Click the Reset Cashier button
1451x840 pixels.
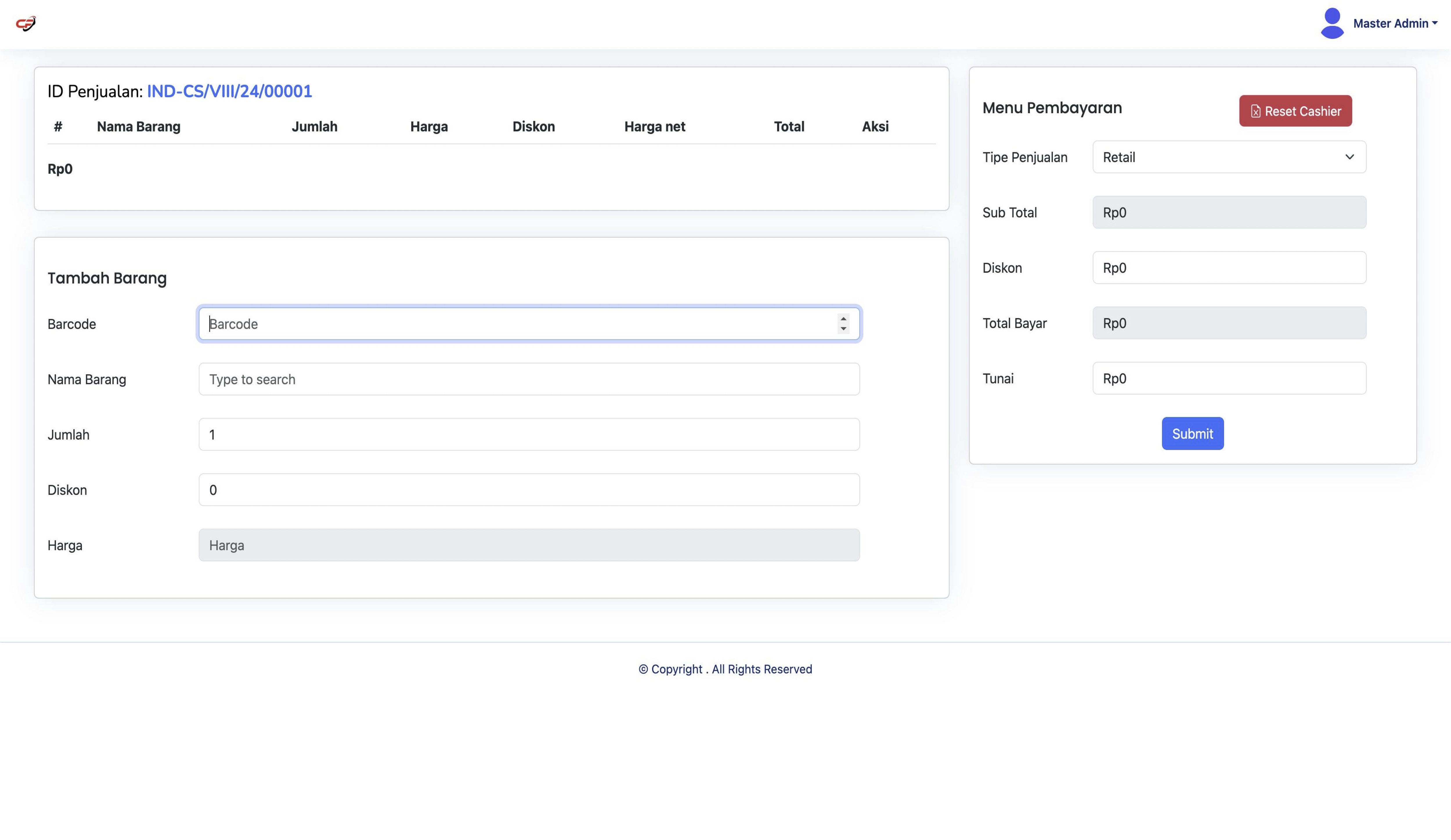point(1295,111)
